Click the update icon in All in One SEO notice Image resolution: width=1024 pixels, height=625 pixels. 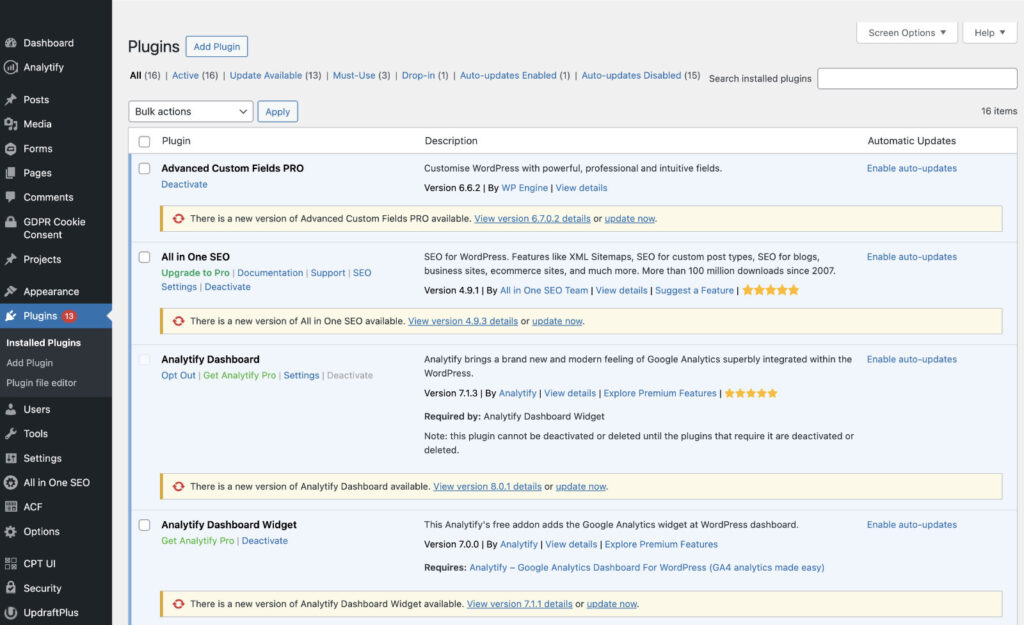[x=178, y=321]
